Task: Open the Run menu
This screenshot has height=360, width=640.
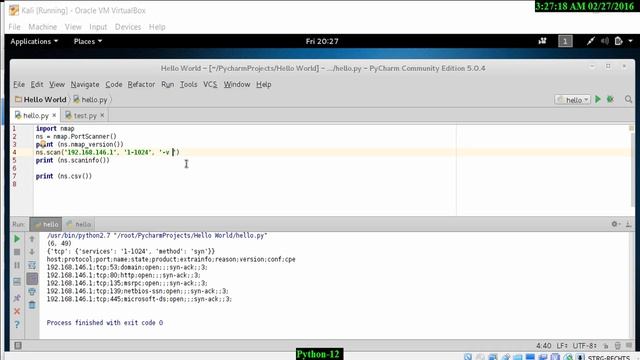Action: coord(167,84)
